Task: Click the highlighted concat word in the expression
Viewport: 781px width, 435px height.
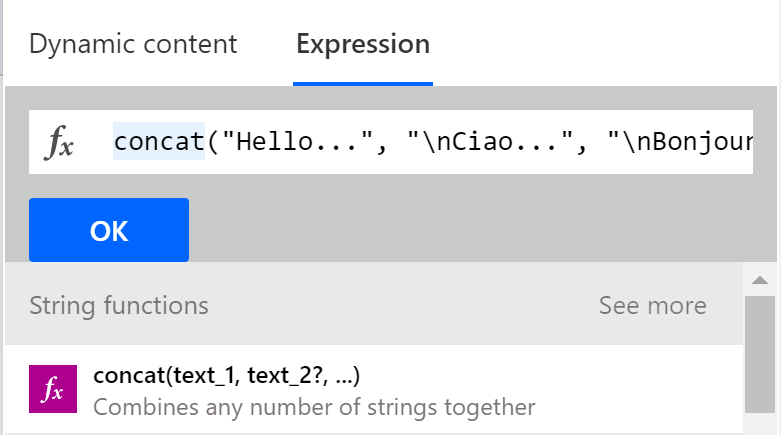Action: coord(159,142)
